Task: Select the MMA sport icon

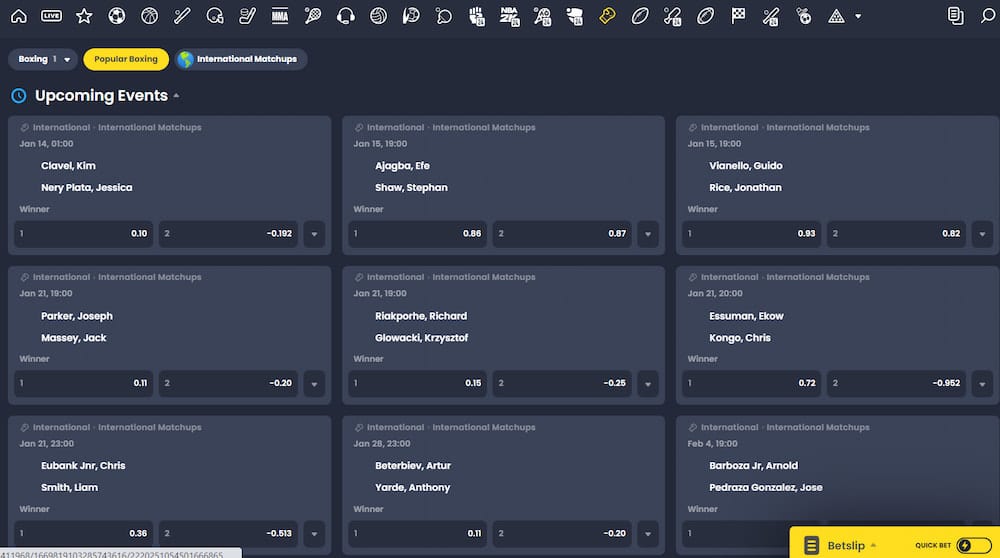Action: [x=280, y=16]
